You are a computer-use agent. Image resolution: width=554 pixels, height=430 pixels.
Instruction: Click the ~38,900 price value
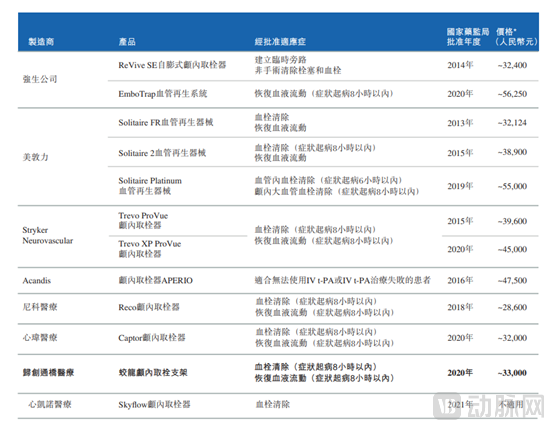(x=512, y=152)
